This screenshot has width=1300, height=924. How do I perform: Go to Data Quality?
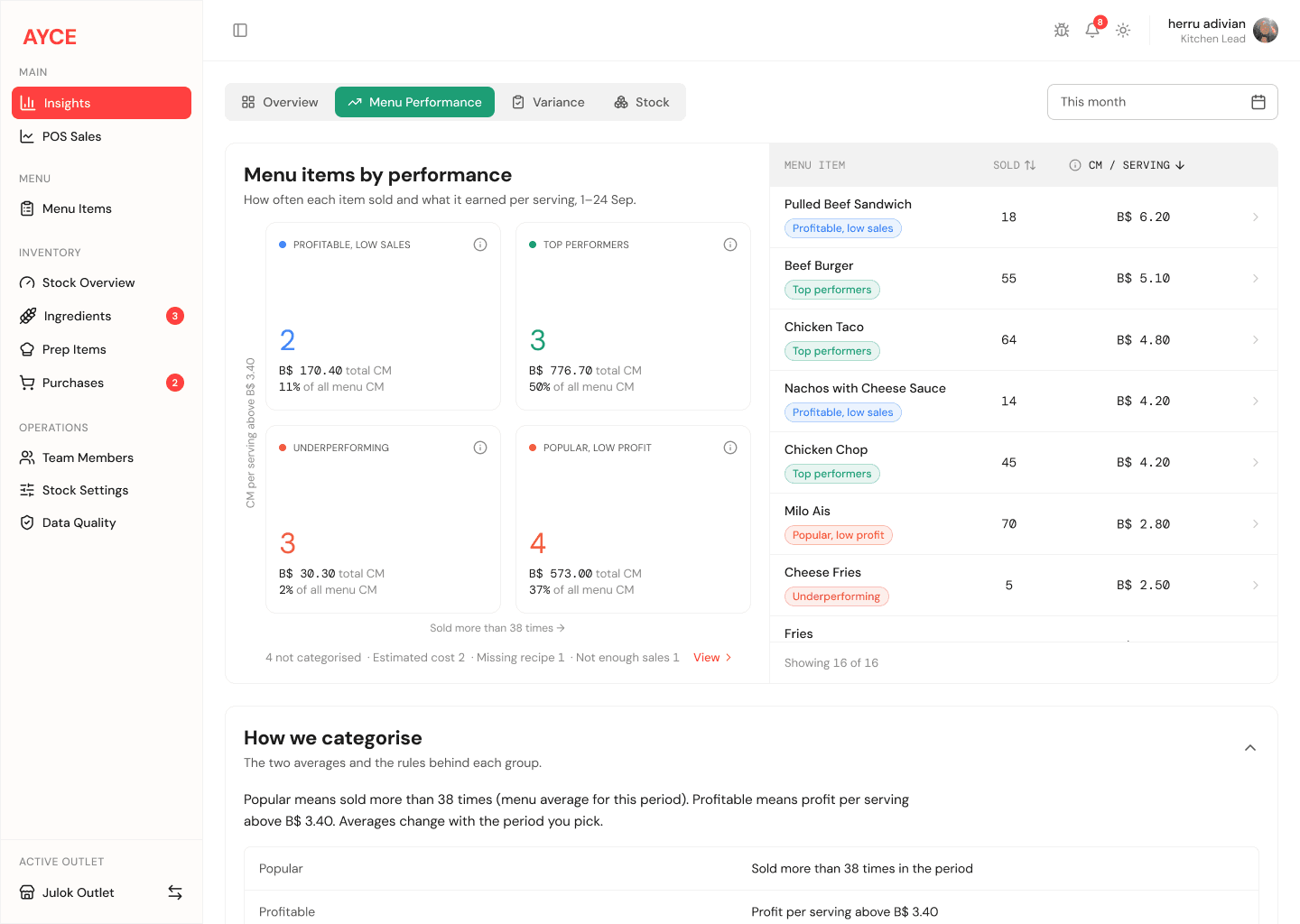[101, 522]
